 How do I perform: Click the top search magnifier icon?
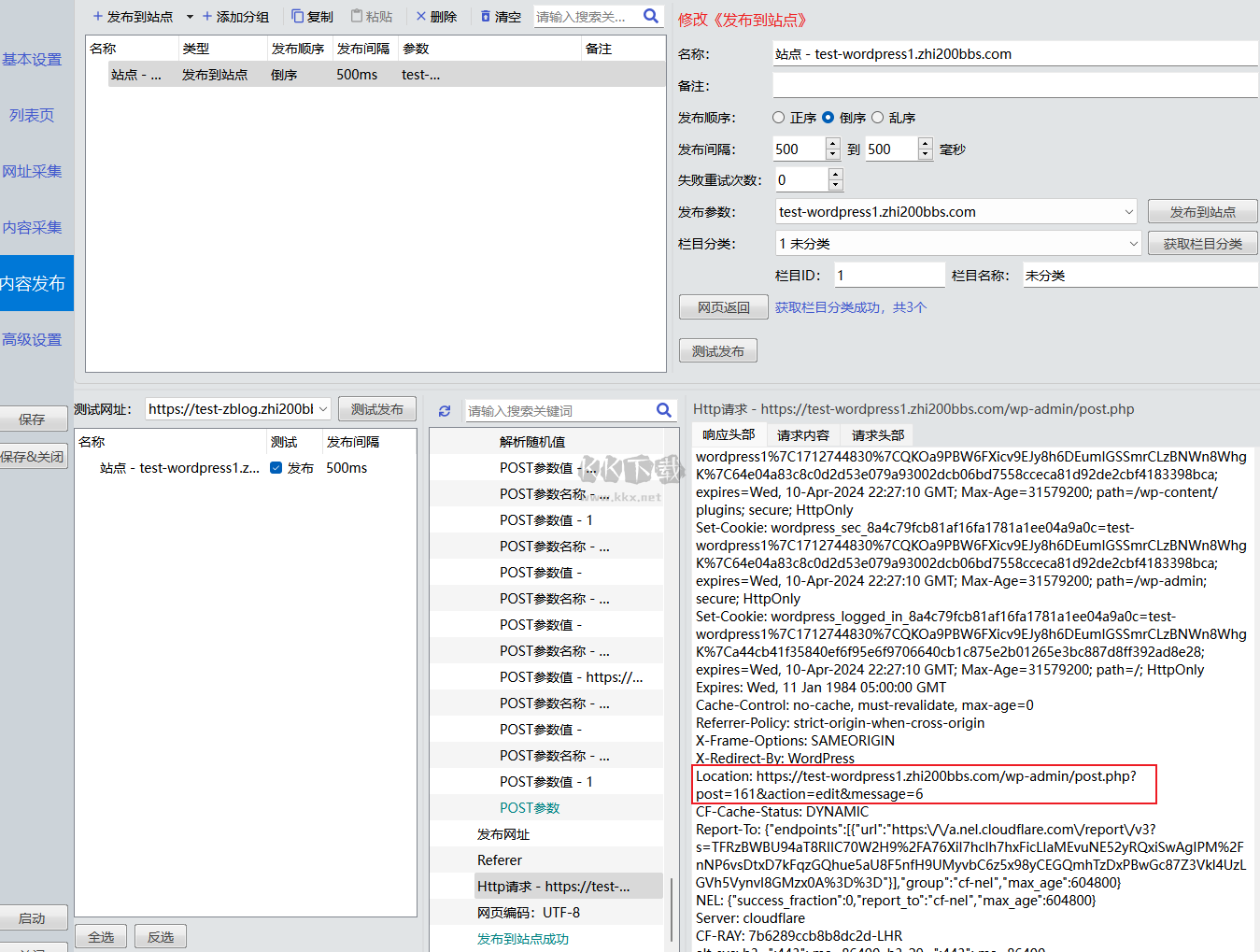coord(651,16)
